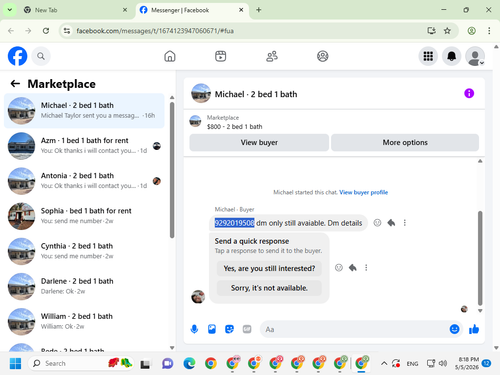Open Azm - 1 bed 1 bath conversation
This screenshot has width=500, height=375.
(x=84, y=146)
